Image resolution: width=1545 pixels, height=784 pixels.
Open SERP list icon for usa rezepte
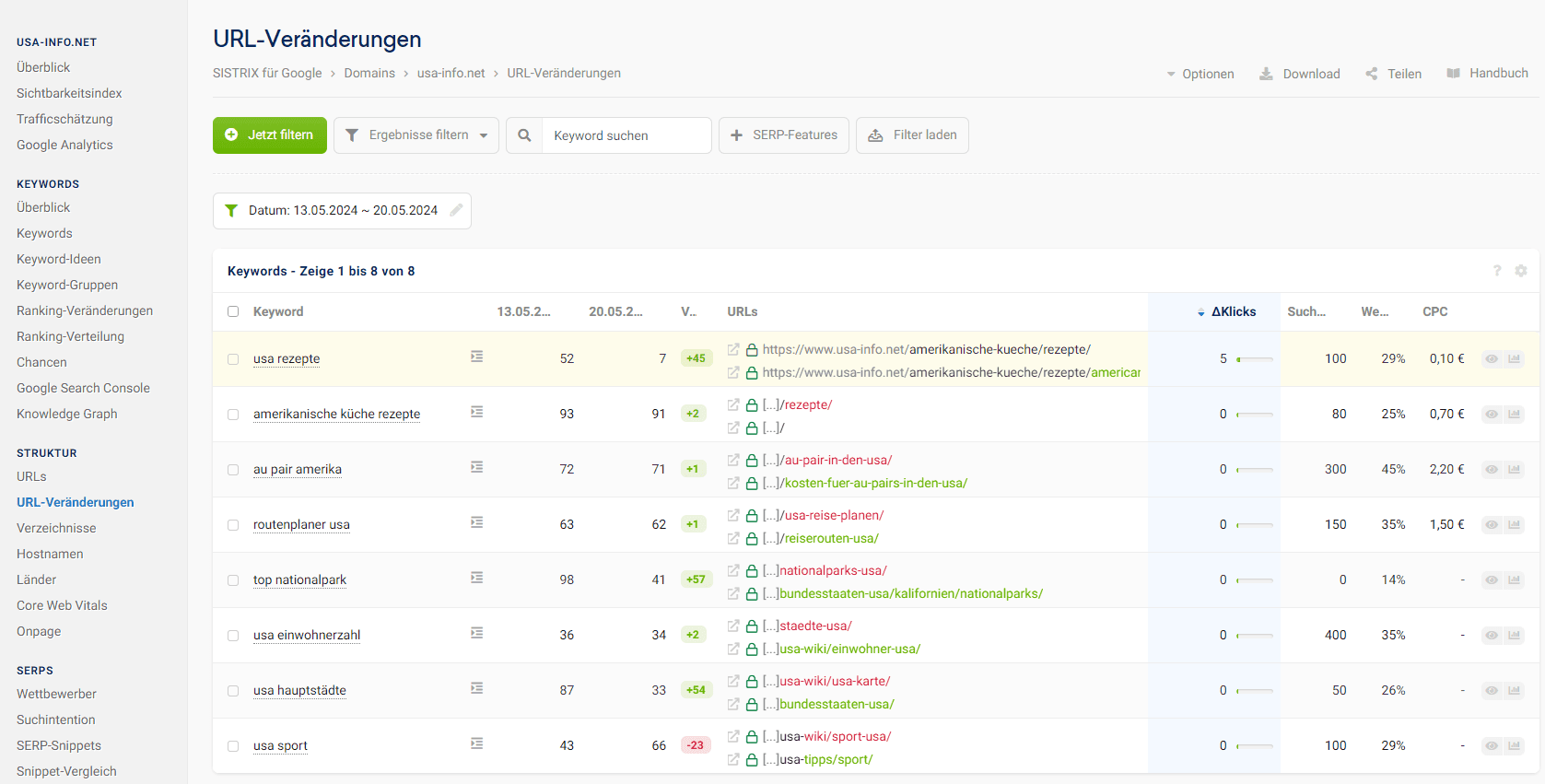(x=477, y=357)
